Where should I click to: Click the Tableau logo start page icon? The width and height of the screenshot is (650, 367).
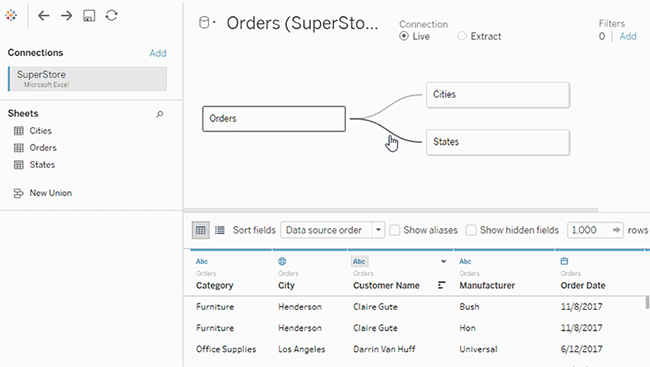click(x=11, y=15)
